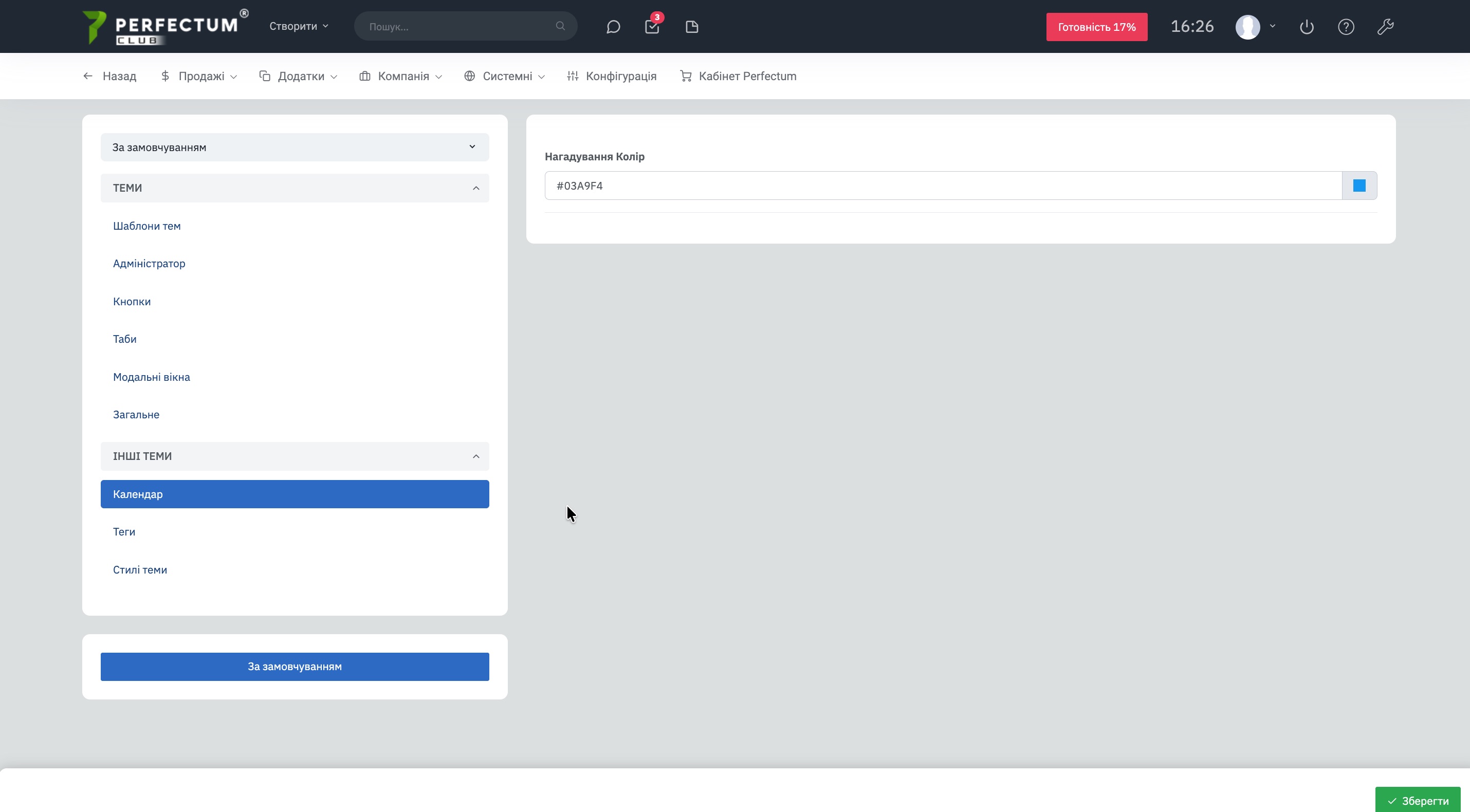Select Стилі теми in the list
Viewport: 1470px width, 812px height.
pyautogui.click(x=140, y=569)
